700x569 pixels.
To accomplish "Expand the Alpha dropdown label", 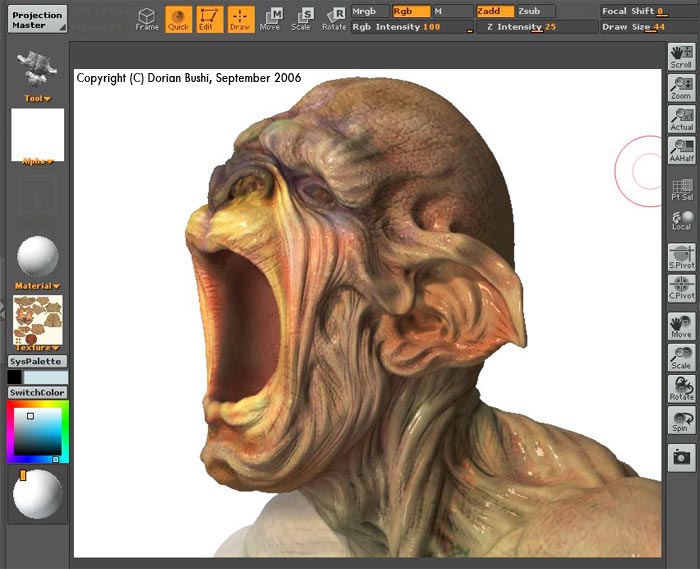I will [x=38, y=161].
